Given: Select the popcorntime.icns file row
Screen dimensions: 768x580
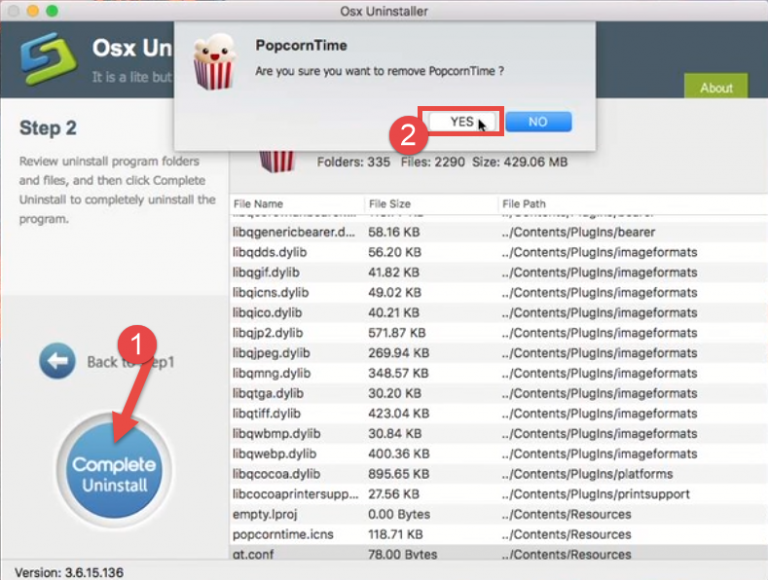Looking at the screenshot, I should [x=499, y=534].
